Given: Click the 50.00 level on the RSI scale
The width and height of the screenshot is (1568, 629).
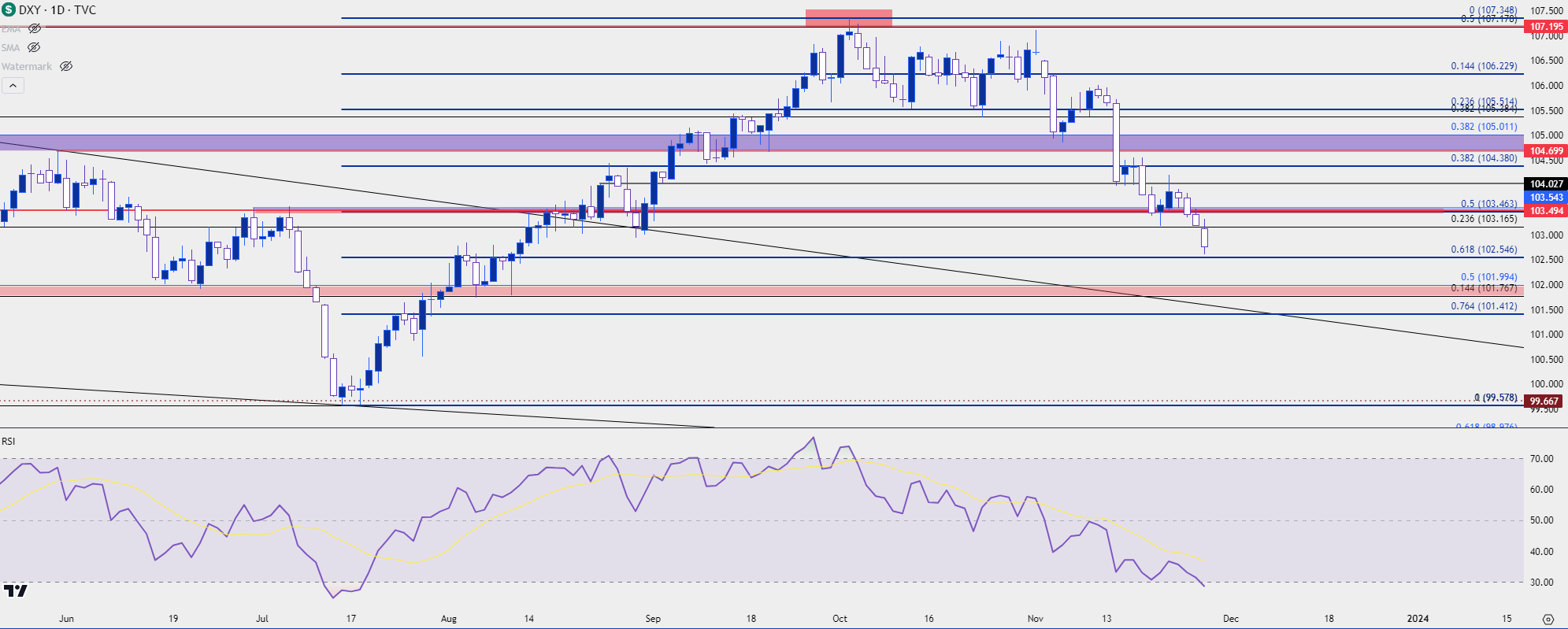Looking at the screenshot, I should coord(1542,520).
